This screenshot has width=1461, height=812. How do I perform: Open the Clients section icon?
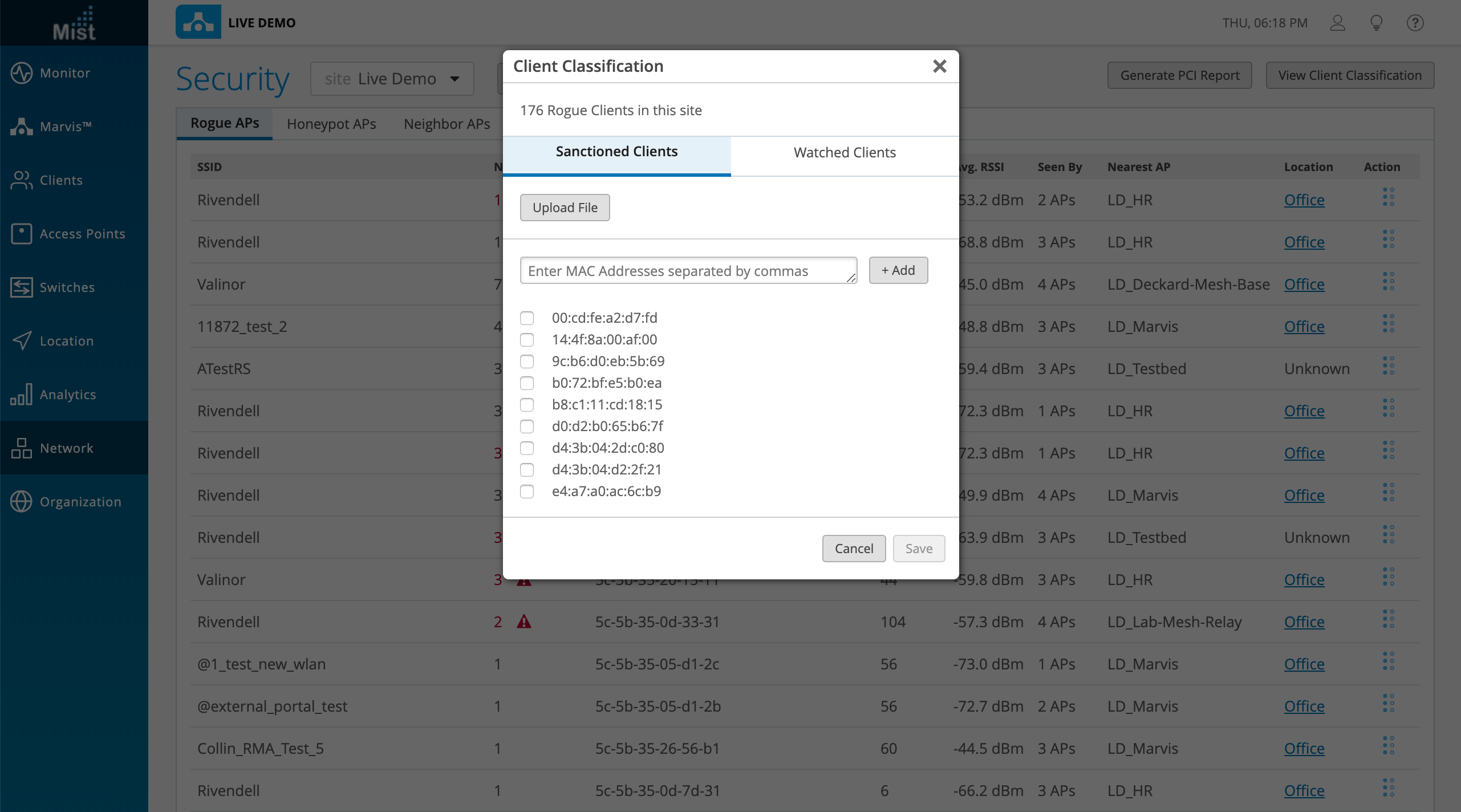22,180
